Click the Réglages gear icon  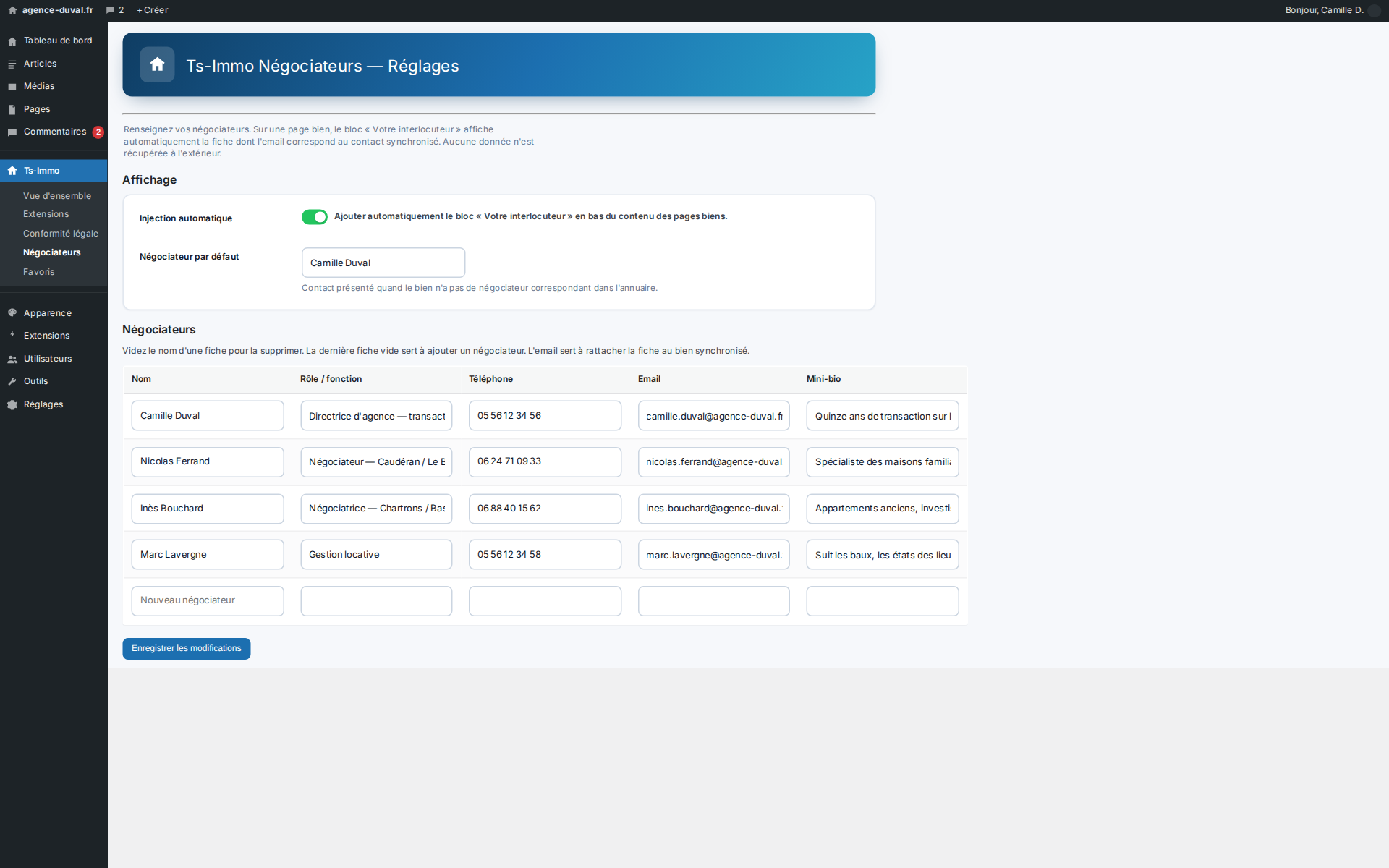tap(12, 404)
